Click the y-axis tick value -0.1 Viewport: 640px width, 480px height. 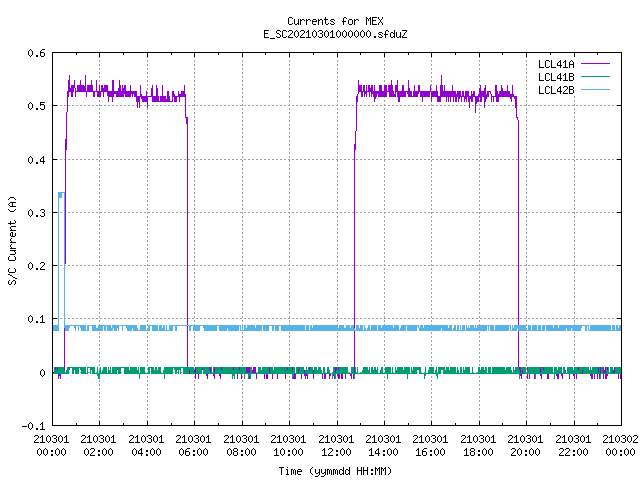pyautogui.click(x=33, y=426)
